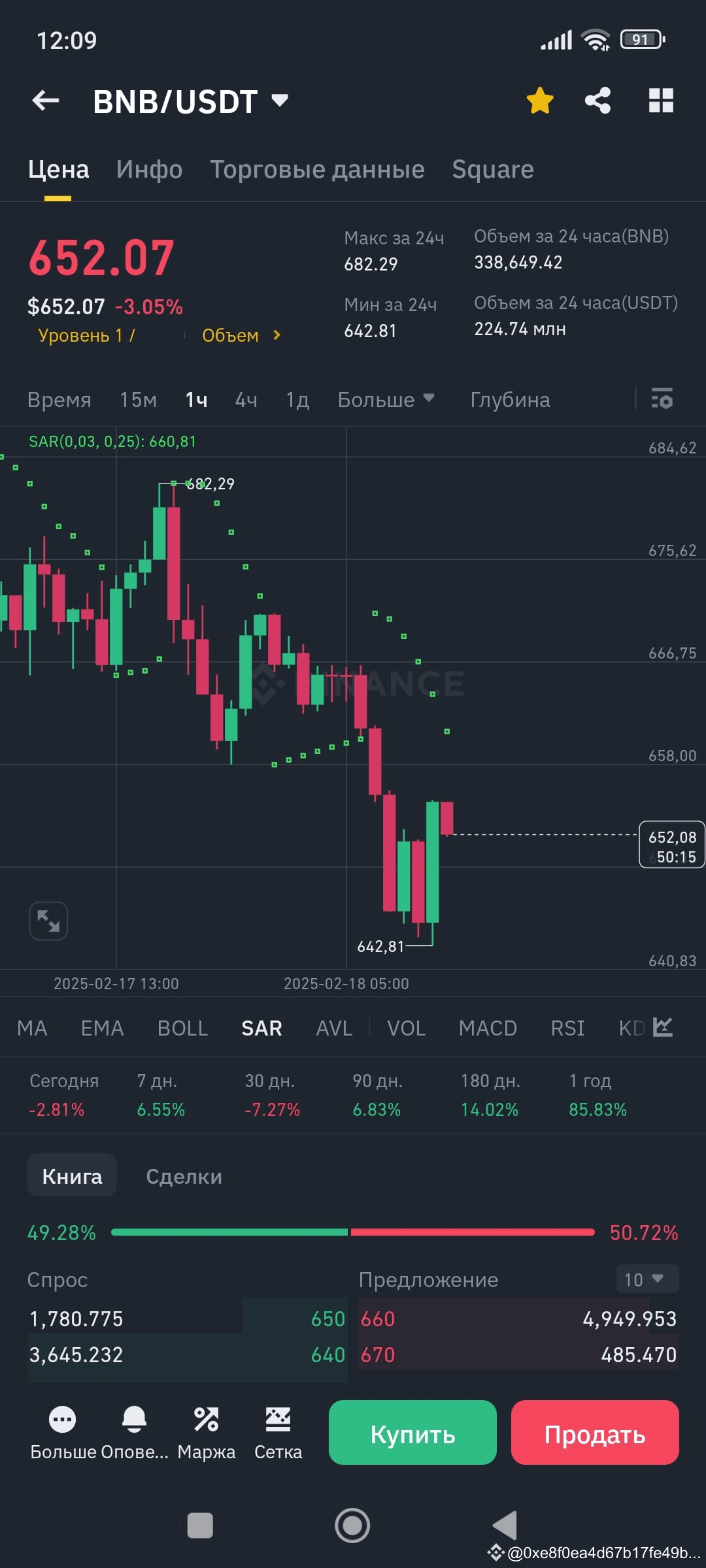Switch to the Сделки tab
The image size is (706, 1568).
(x=184, y=1175)
